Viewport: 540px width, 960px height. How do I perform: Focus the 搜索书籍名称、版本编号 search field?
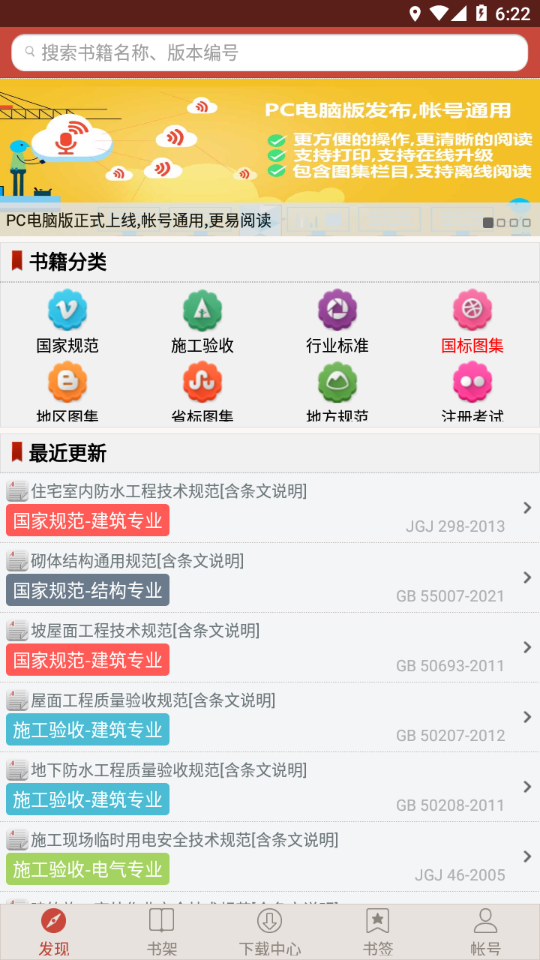tap(269, 53)
